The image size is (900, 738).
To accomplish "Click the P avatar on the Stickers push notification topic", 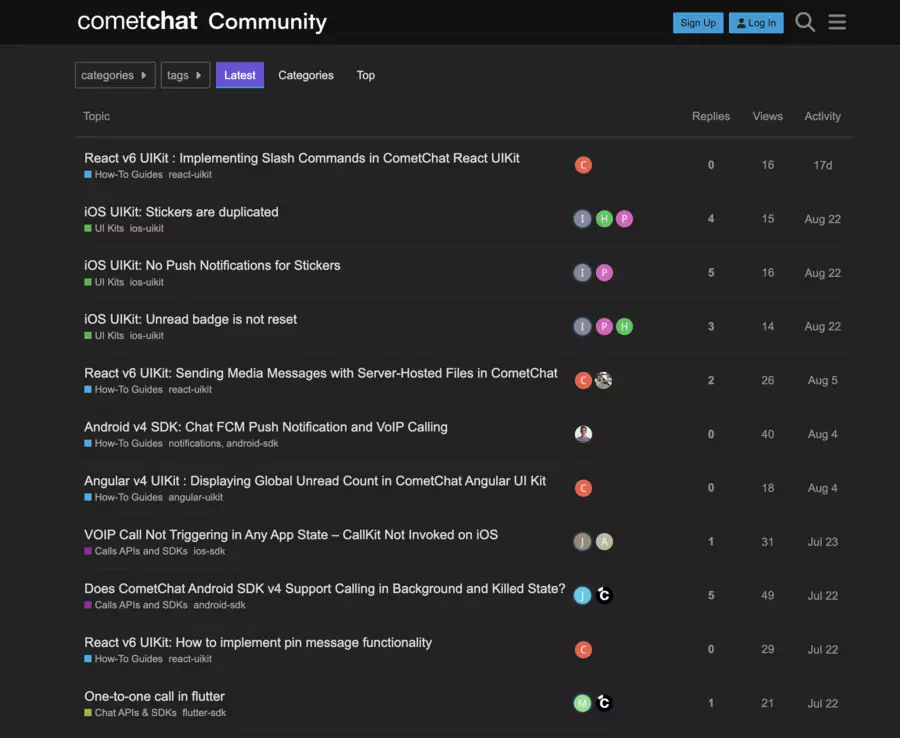I will click(x=603, y=272).
